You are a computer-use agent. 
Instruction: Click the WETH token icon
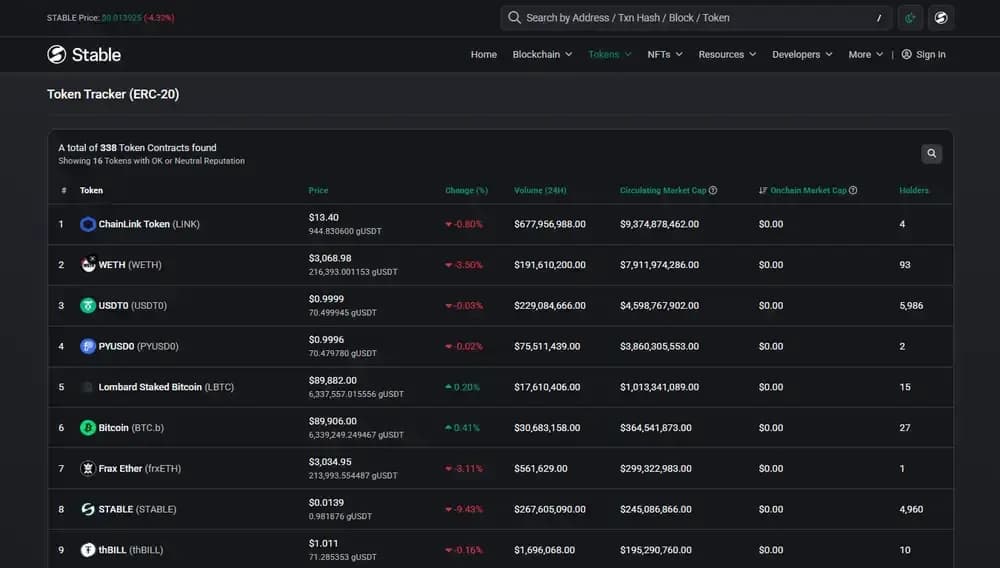(88, 265)
